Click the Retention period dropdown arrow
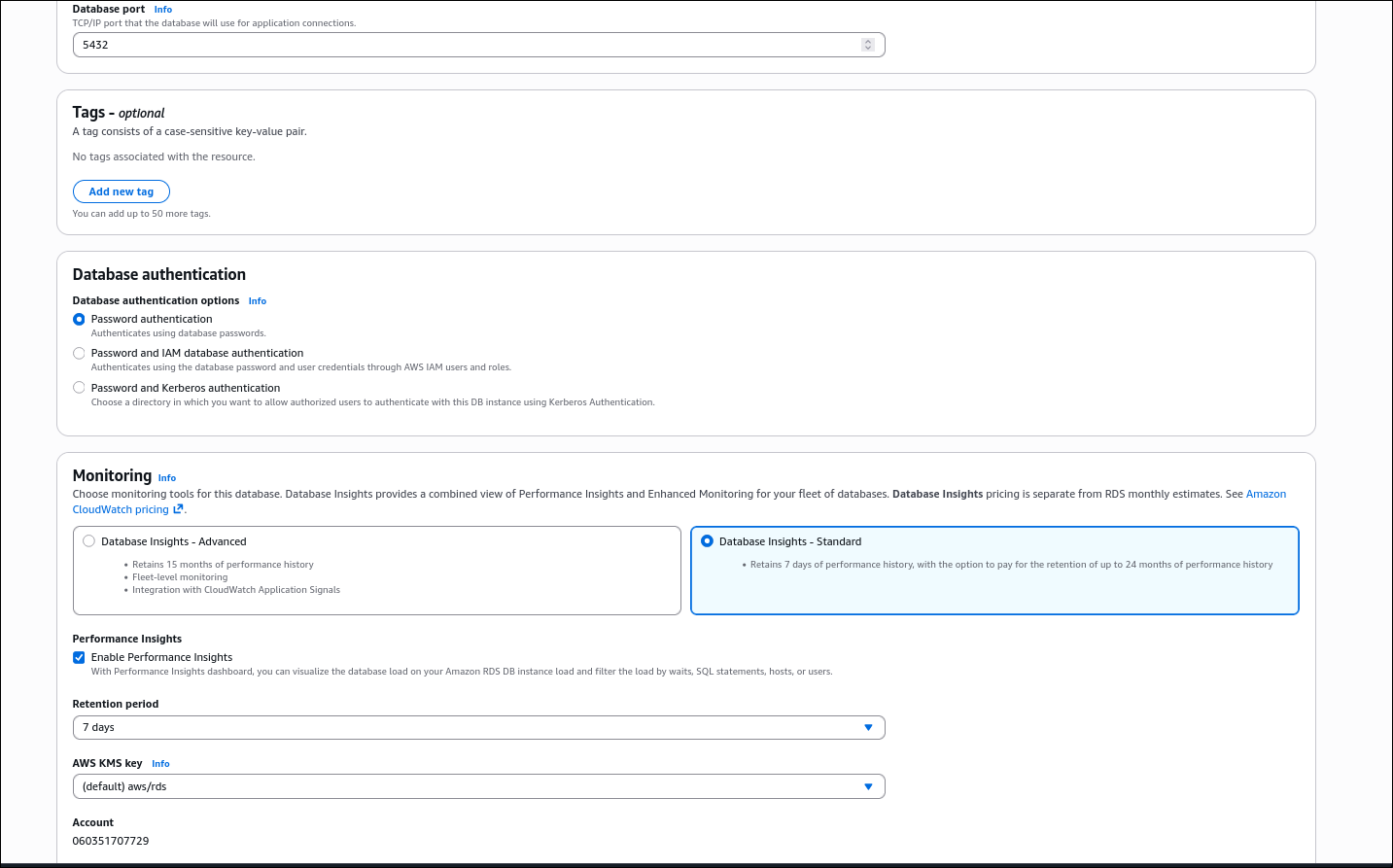 [867, 727]
